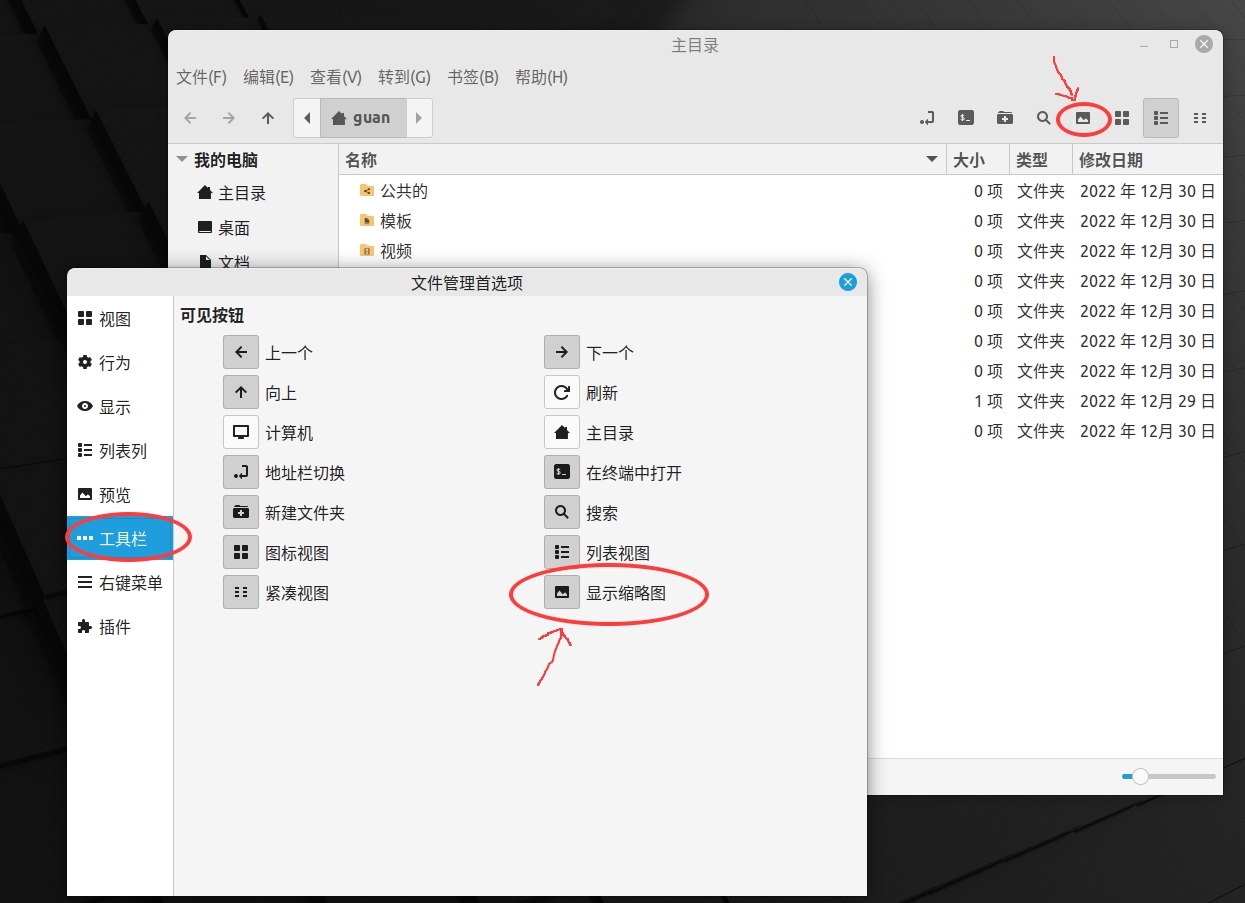
Task: Enable the 显示缩略图 circled toggle button
Action: click(561, 592)
